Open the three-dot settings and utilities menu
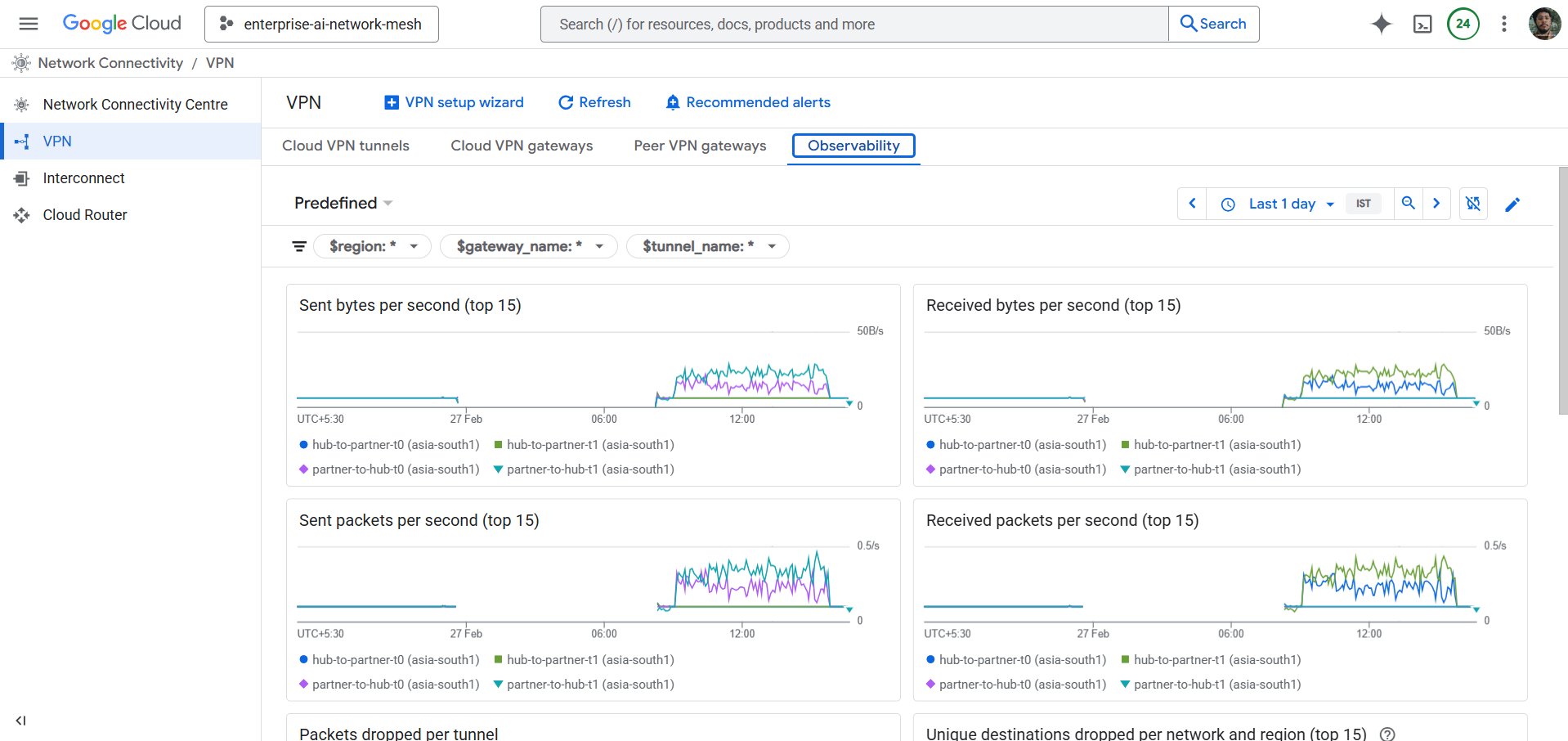Viewport: 1568px width, 741px height. click(x=1504, y=24)
